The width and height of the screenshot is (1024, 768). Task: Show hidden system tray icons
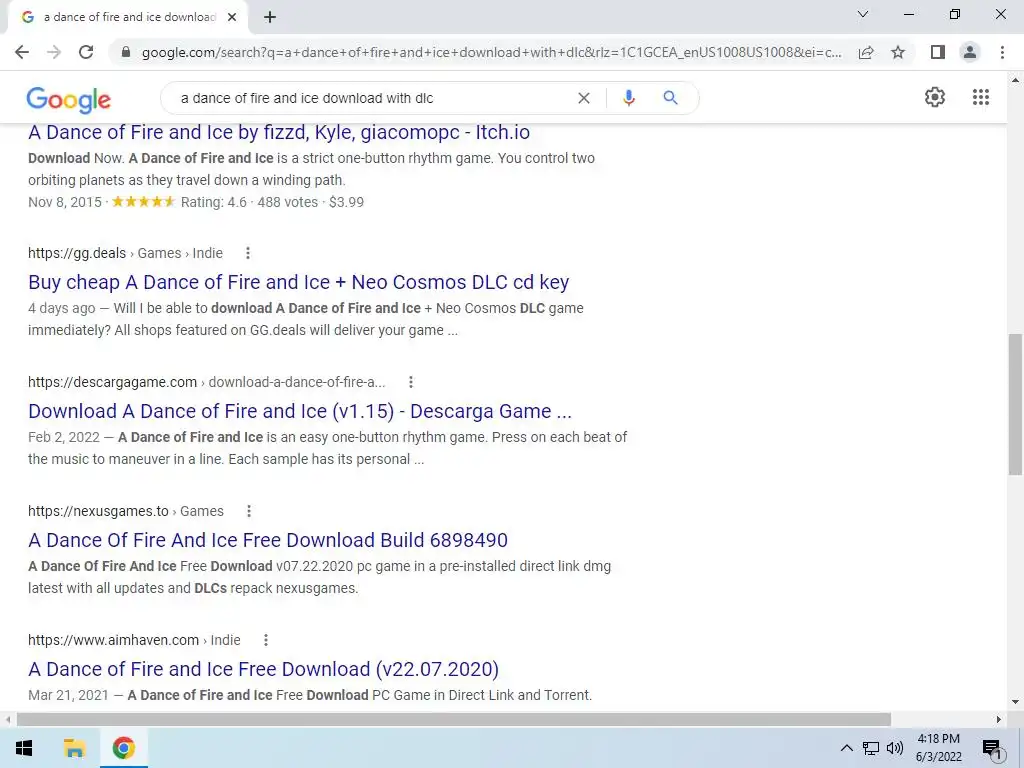coord(846,748)
